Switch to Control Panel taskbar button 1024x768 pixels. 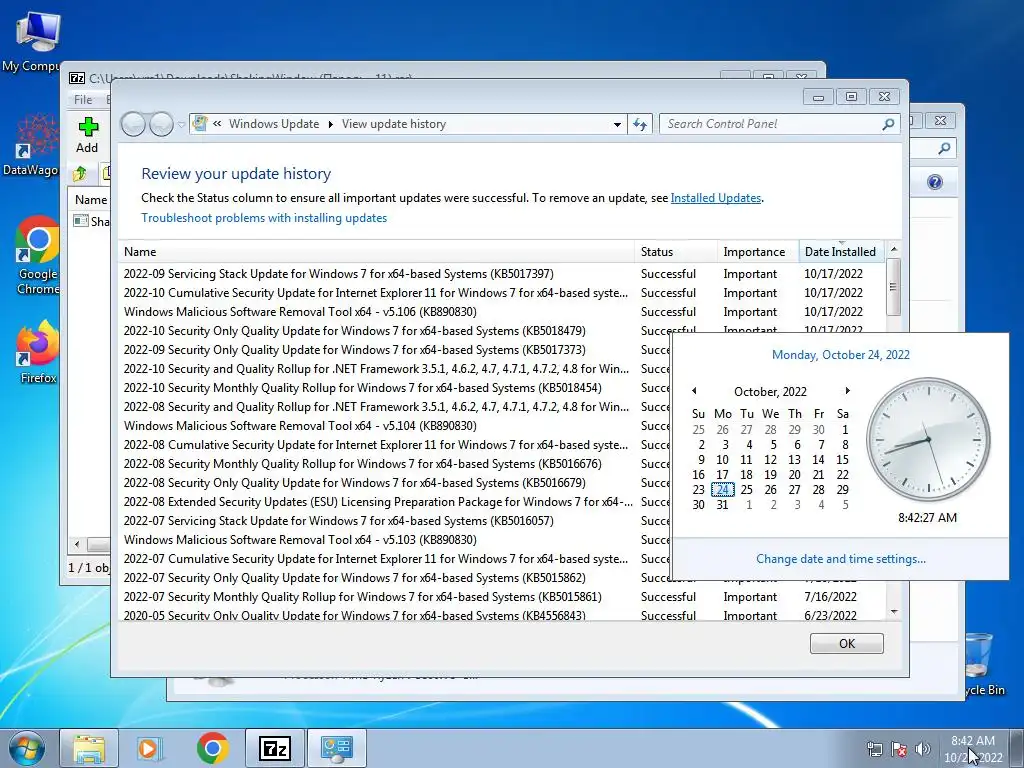tap(337, 748)
